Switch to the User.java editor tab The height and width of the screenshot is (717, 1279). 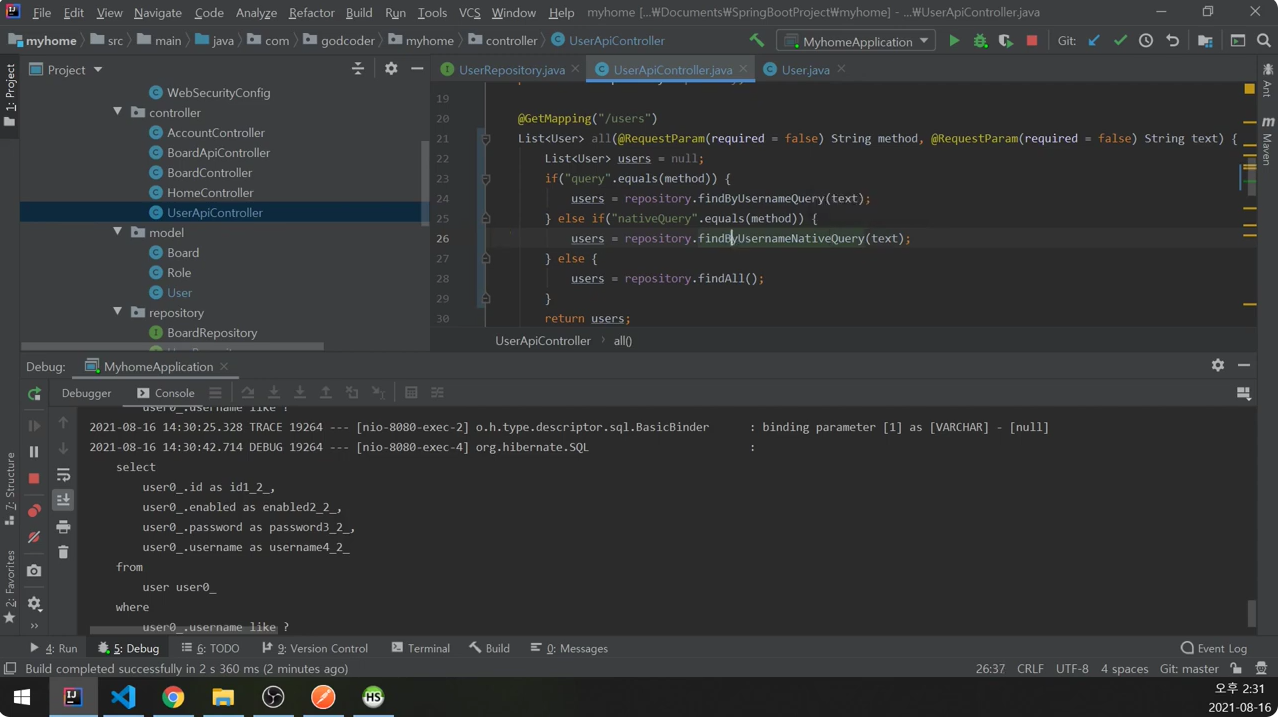[804, 69]
